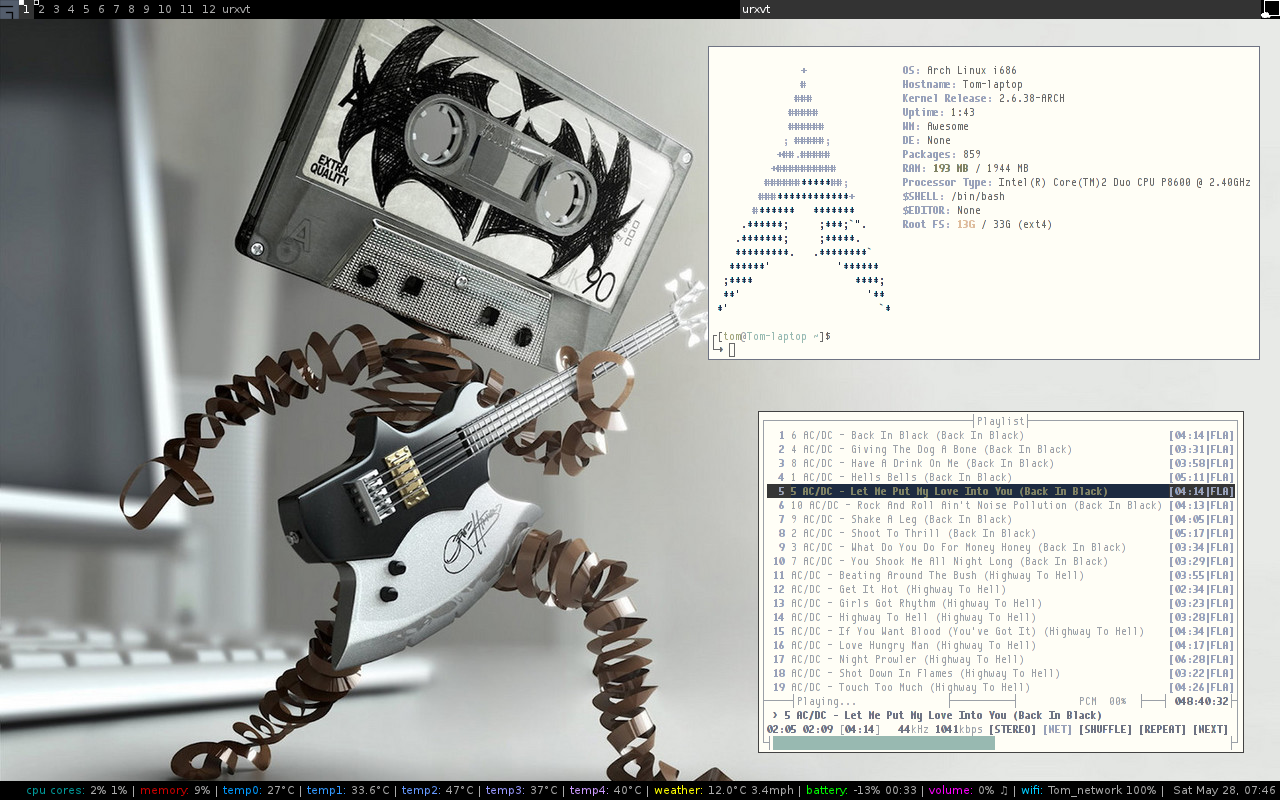Select 'What Do You Do For Money Honey' row
The width and height of the screenshot is (1280, 800).
[1001, 547]
